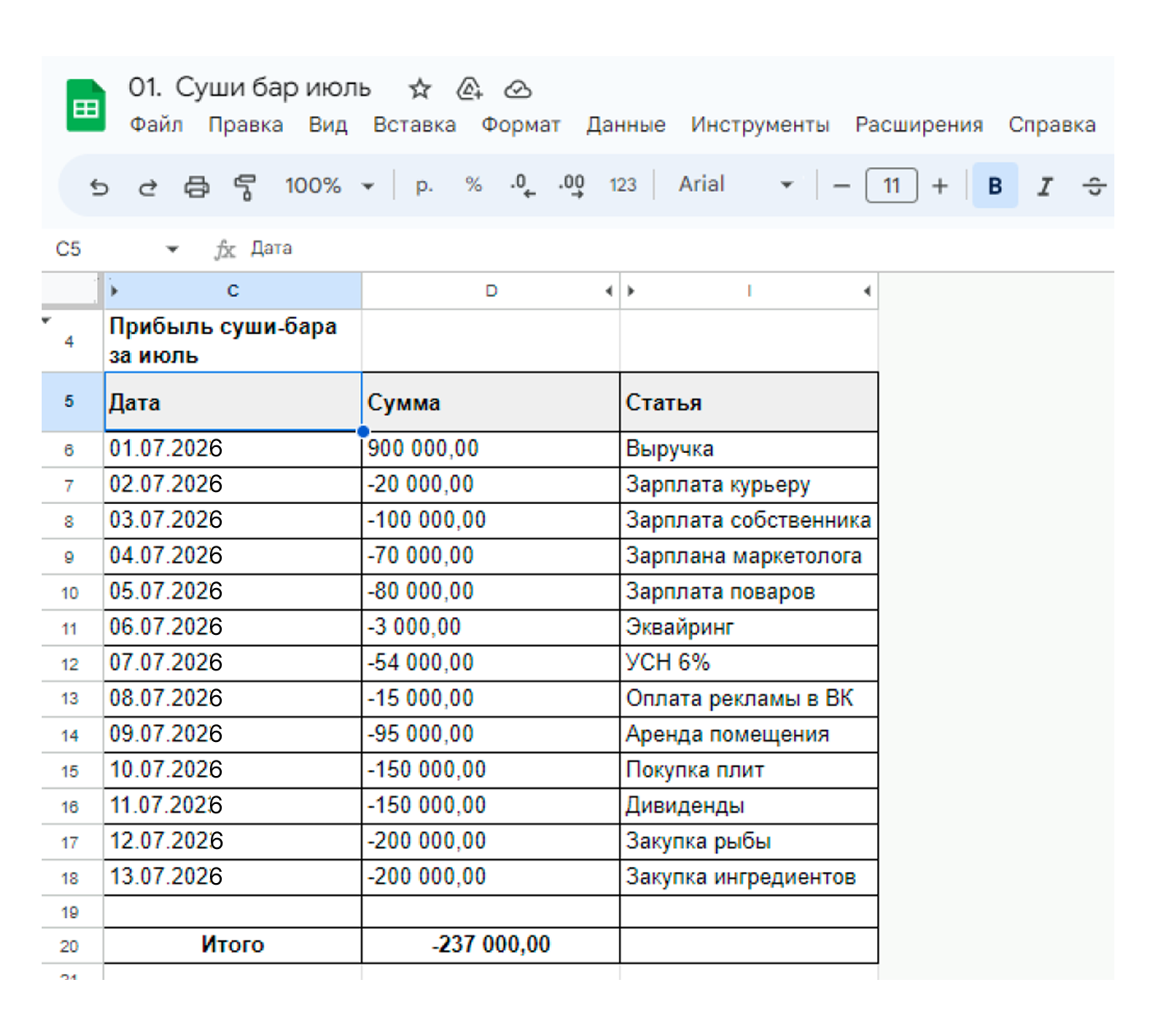
Task: Print the spreadsheet using printer icon
Action: click(x=196, y=186)
